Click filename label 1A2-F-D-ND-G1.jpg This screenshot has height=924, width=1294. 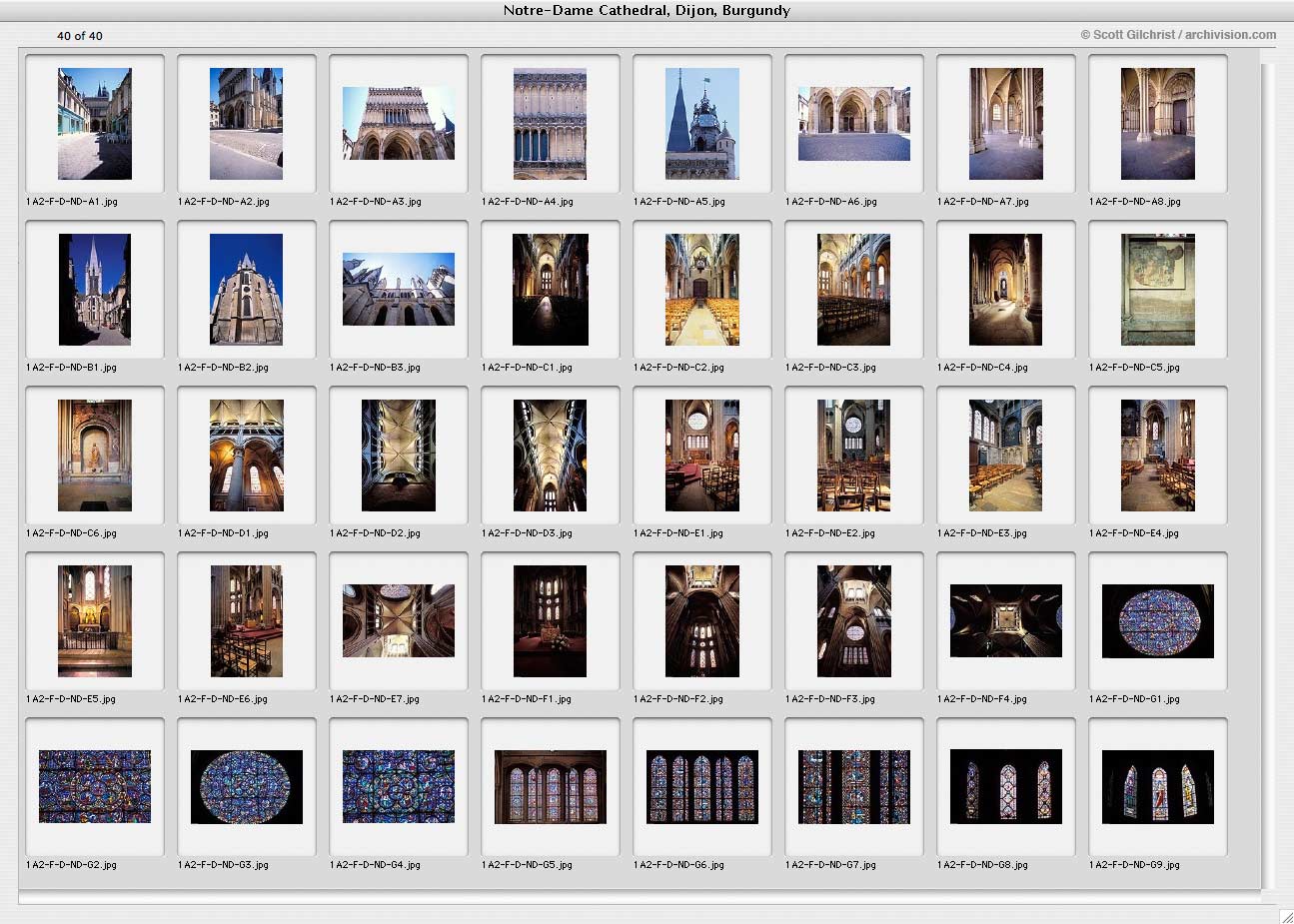point(1134,699)
